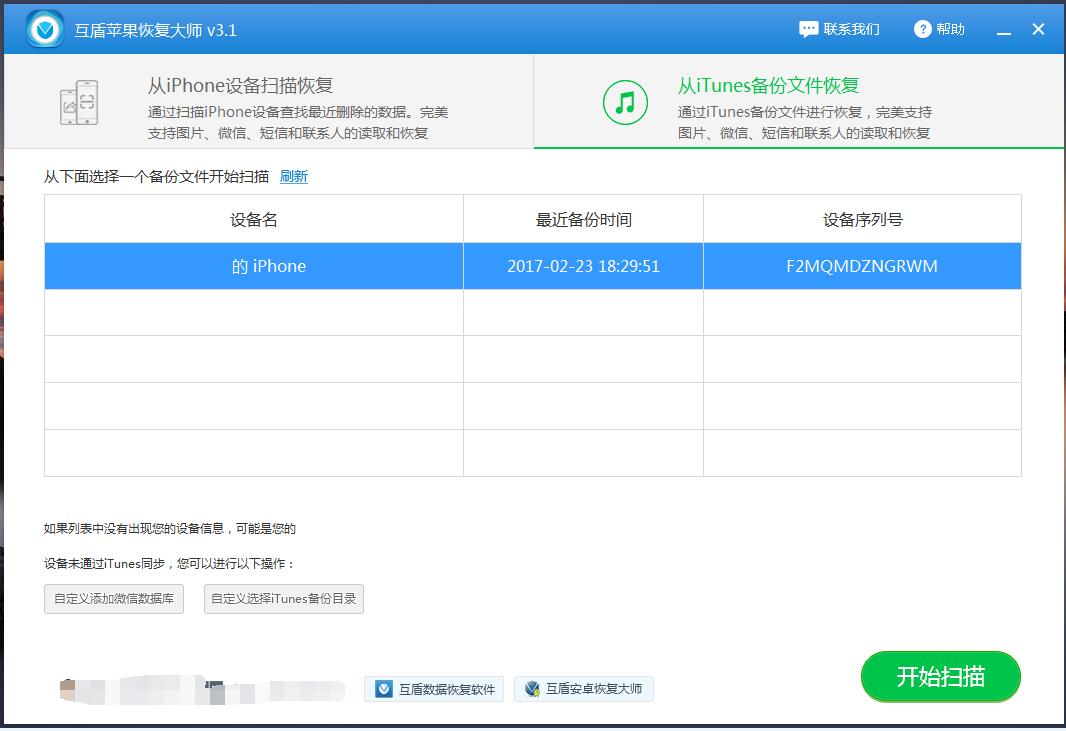Click the 最近备份时间 column header

(583, 218)
